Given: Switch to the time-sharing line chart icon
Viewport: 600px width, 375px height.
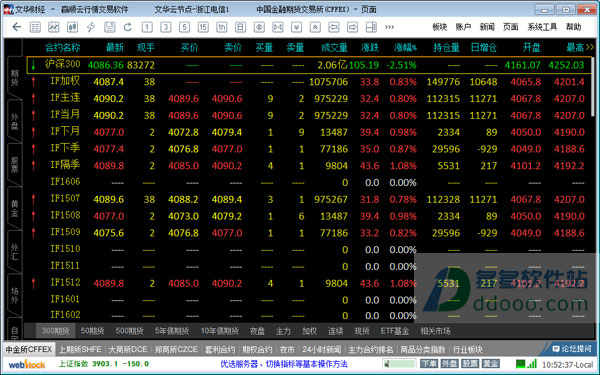Looking at the screenshot, I should pos(54,27).
